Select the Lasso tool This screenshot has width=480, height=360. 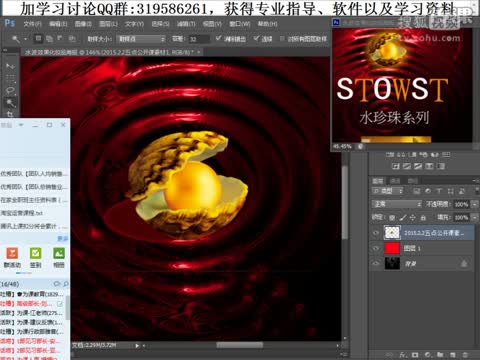[10, 91]
